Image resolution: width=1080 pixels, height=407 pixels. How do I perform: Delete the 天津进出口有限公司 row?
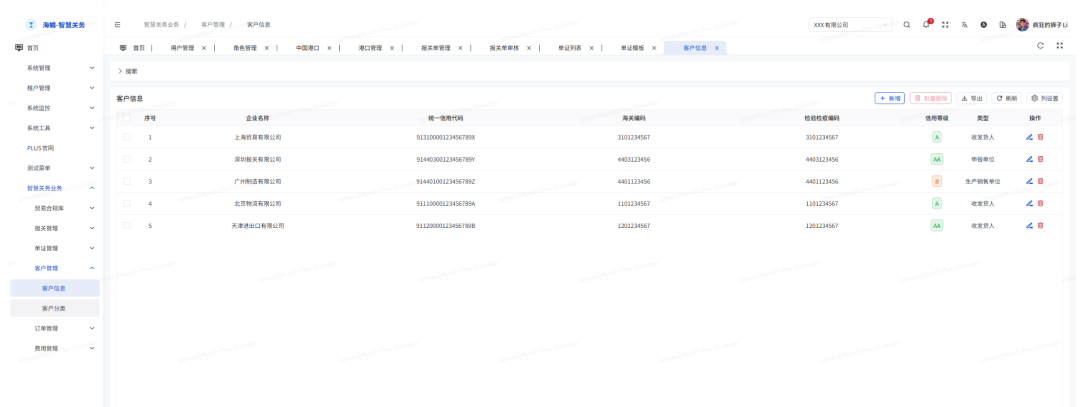pos(1040,225)
